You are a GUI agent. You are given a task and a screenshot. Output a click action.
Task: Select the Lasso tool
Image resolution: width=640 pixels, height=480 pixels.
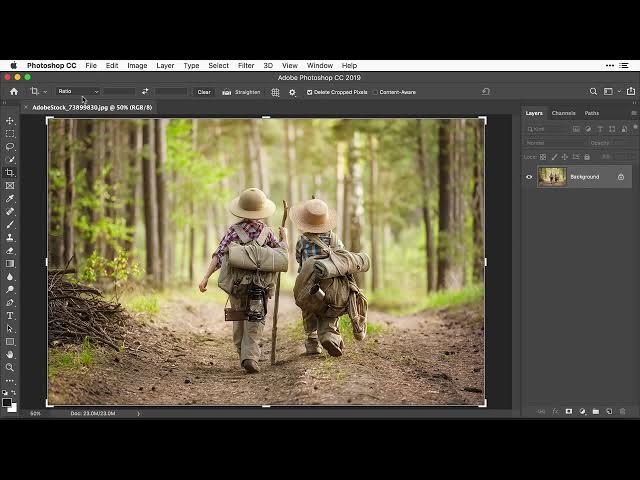(x=10, y=146)
